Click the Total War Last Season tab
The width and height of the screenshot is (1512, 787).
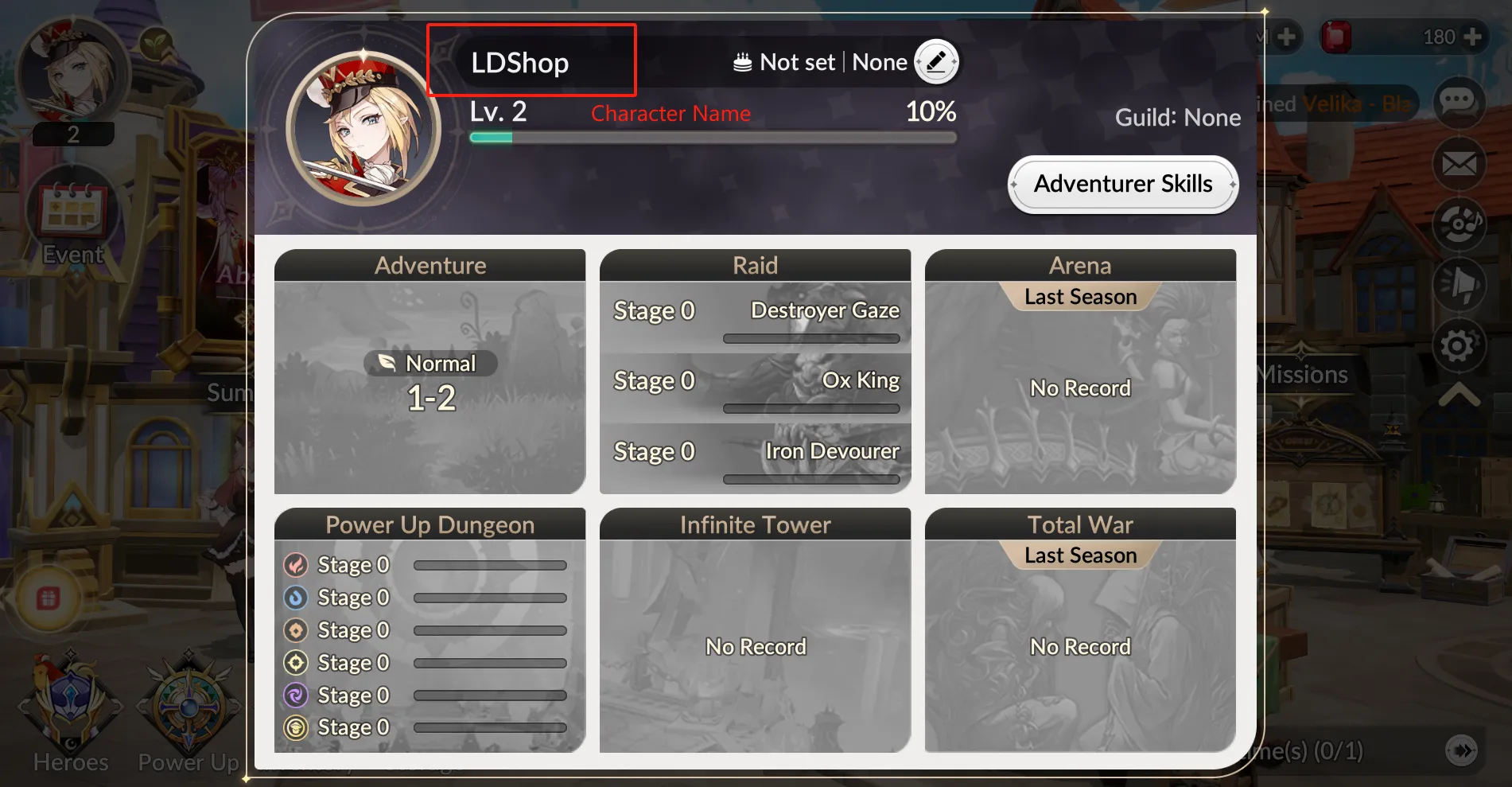pos(1080,555)
